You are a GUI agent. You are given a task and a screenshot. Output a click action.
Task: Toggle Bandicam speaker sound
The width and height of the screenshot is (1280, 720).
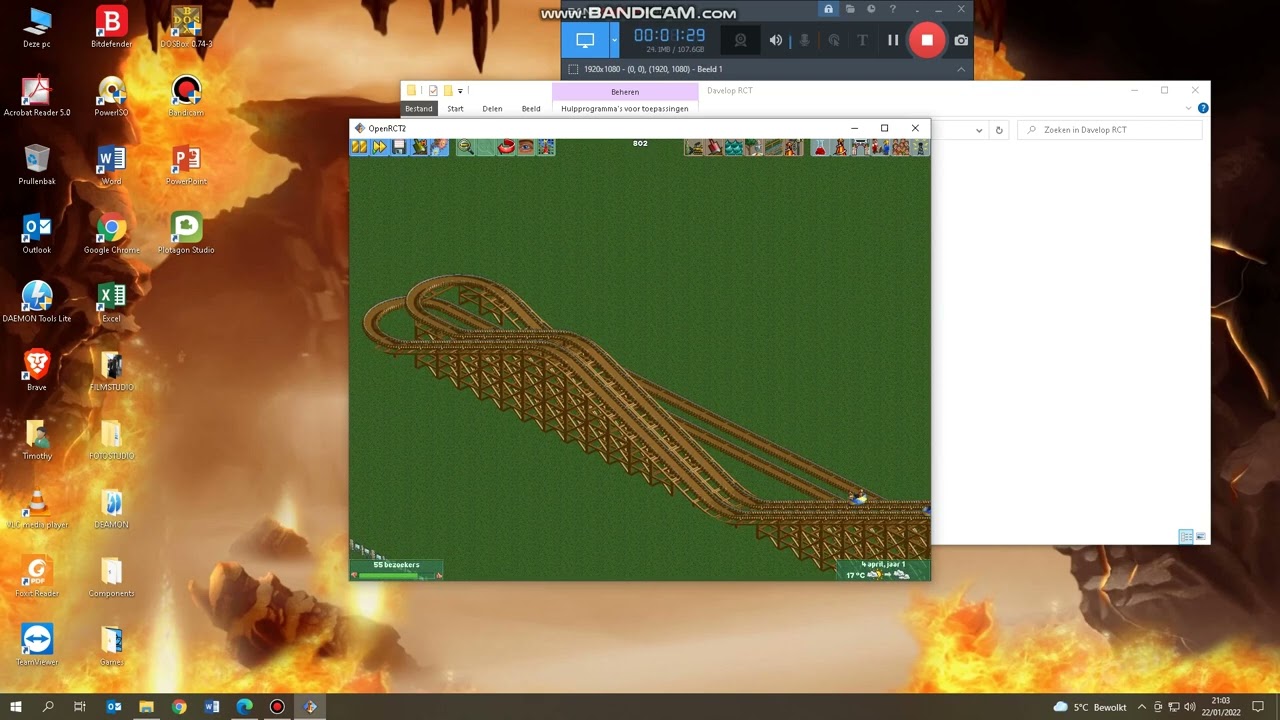coord(775,40)
